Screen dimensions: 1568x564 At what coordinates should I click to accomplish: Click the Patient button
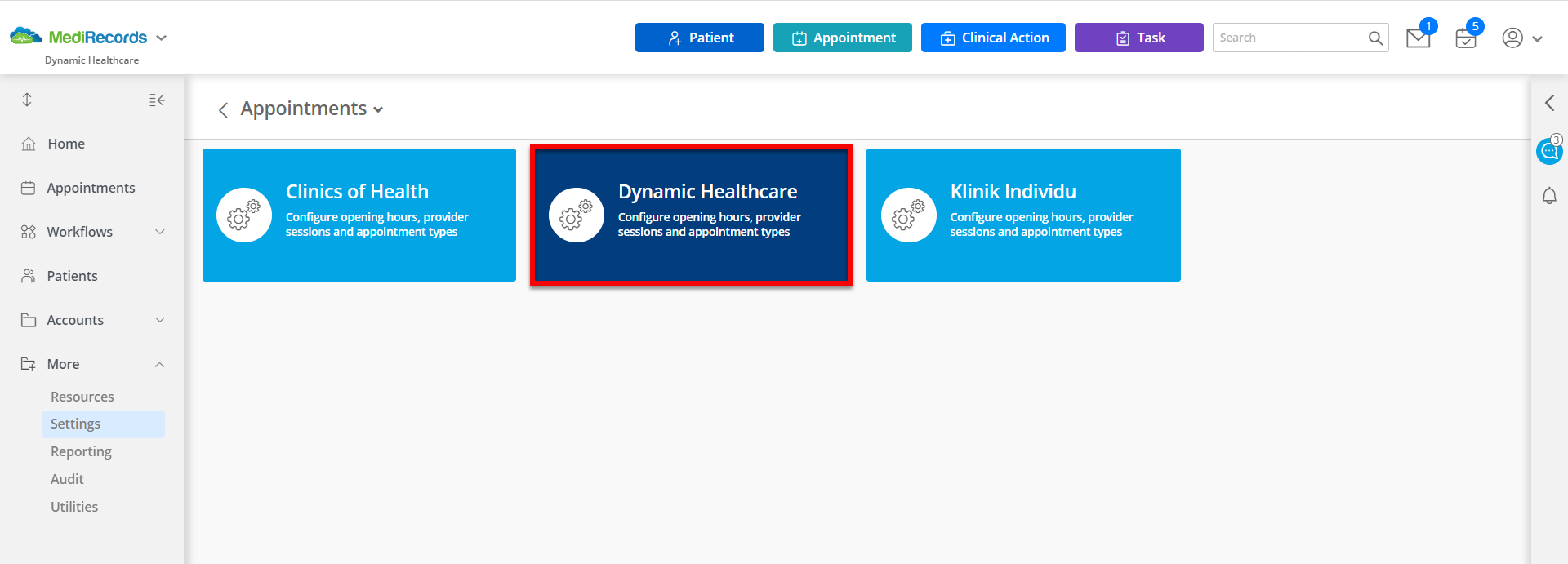(x=700, y=38)
